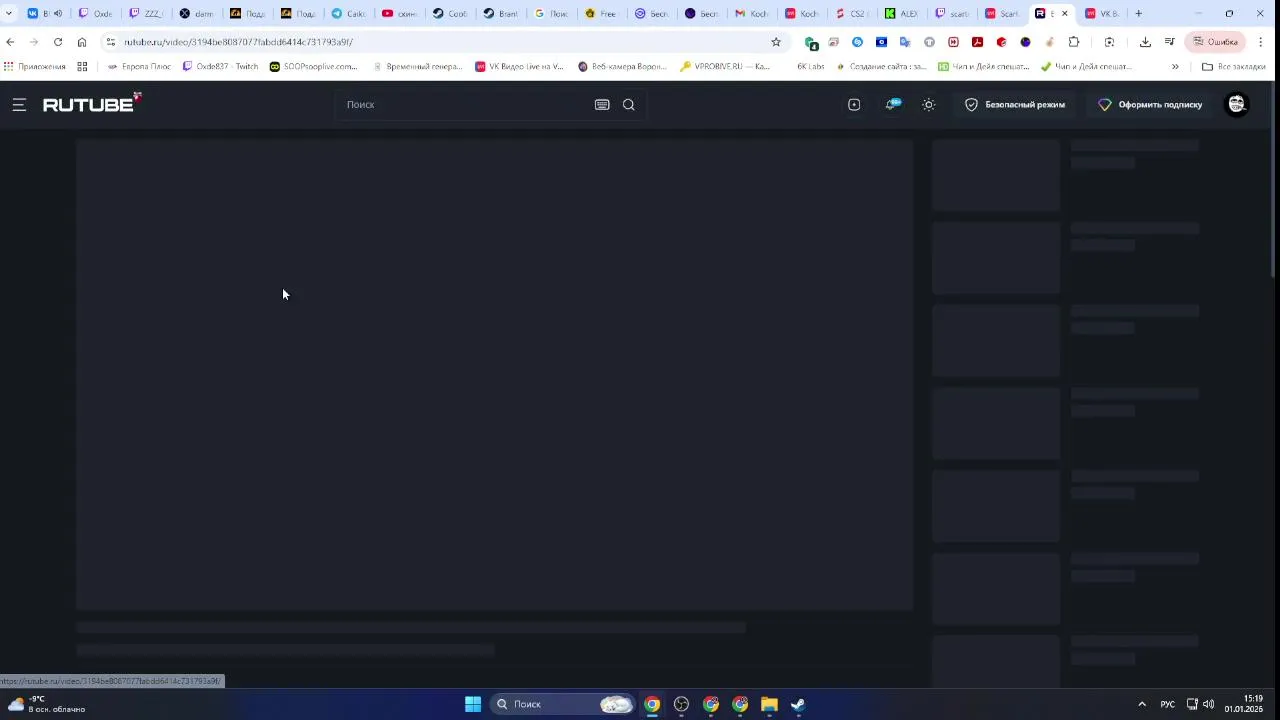Viewport: 1280px width, 720px height.
Task: Open the site information icon beside URL
Action: (110, 42)
